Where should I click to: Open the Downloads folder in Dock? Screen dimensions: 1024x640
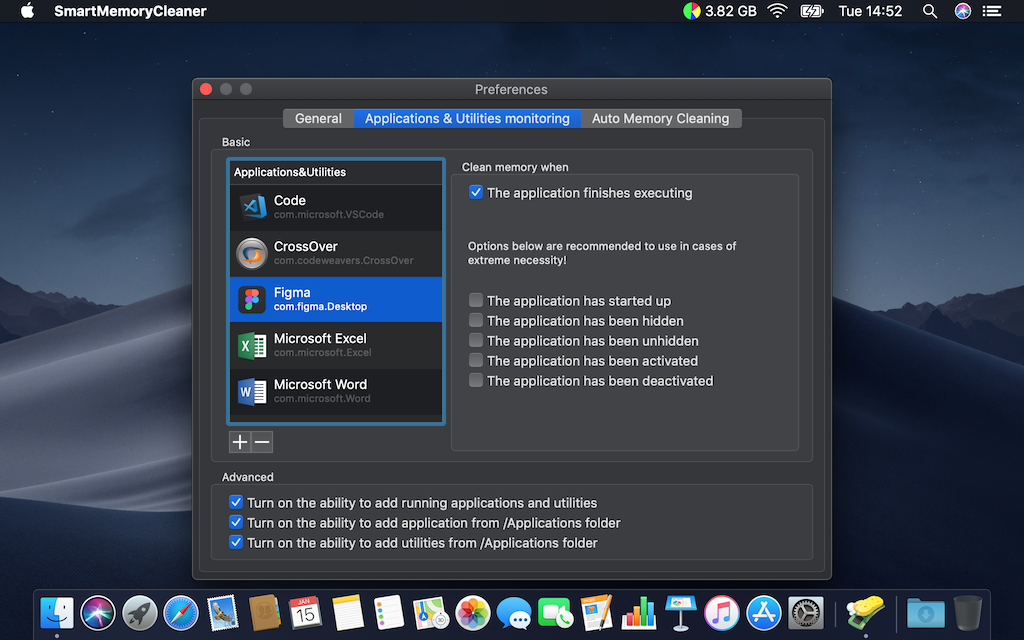click(925, 614)
